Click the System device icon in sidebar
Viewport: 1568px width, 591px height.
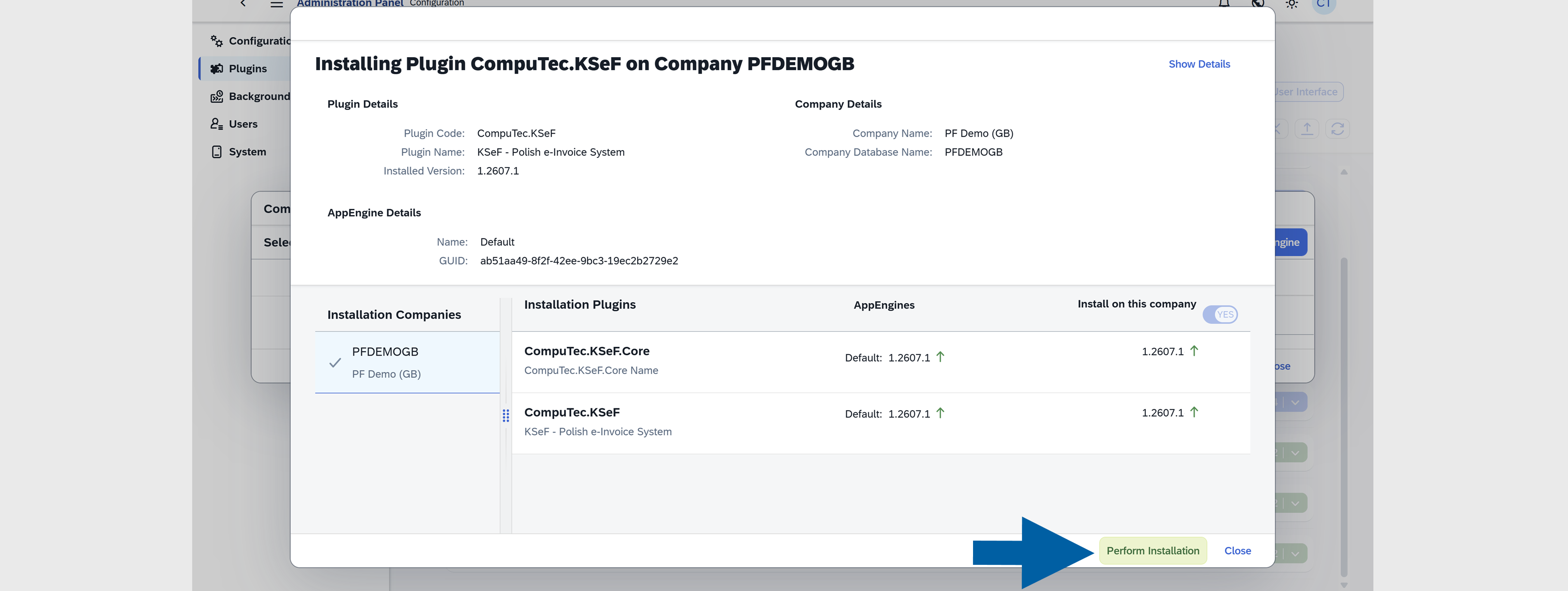pos(217,152)
